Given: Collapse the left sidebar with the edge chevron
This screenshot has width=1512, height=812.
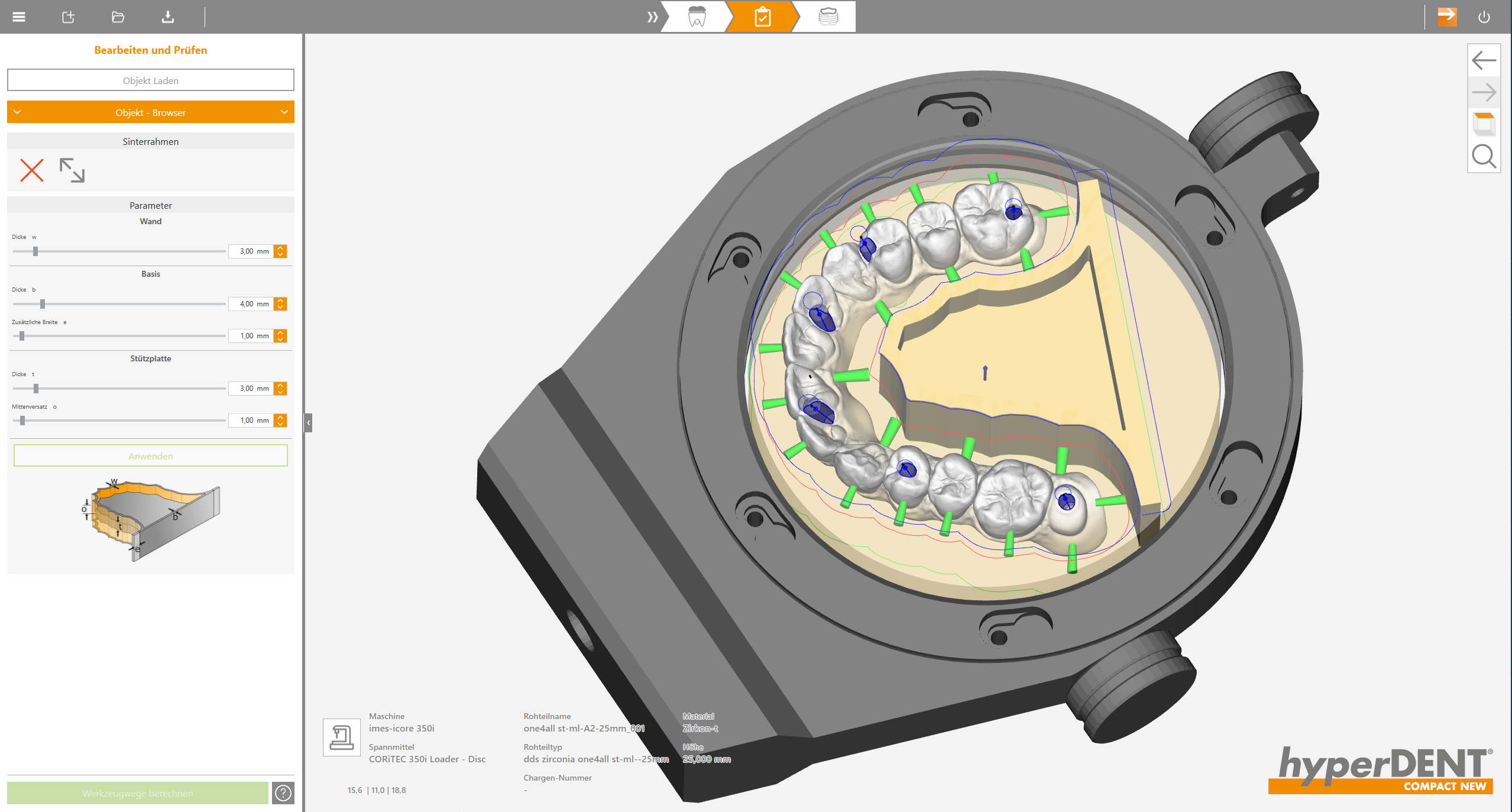Looking at the screenshot, I should coord(308,422).
